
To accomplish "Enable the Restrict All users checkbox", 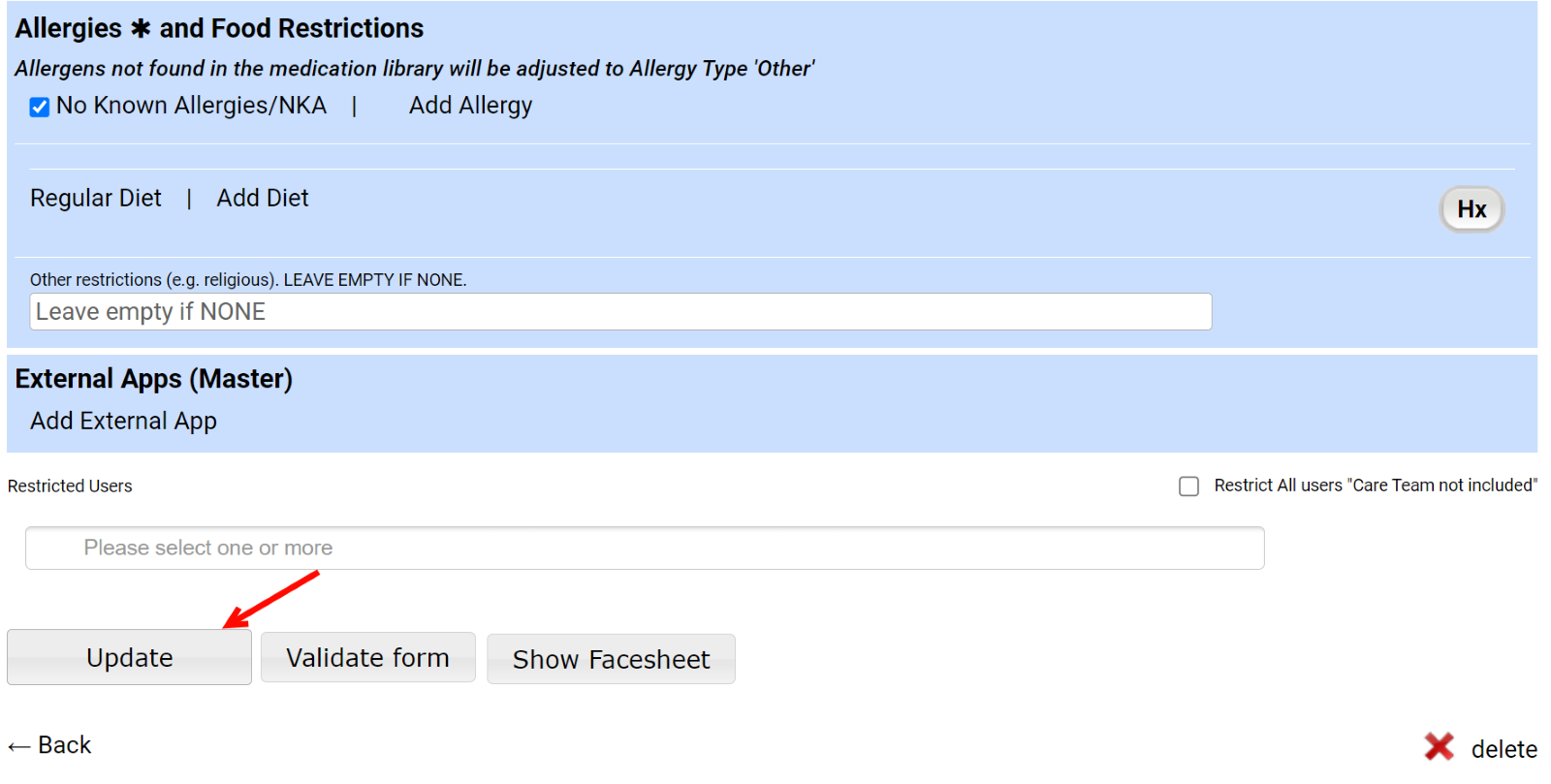I will coord(1188,486).
